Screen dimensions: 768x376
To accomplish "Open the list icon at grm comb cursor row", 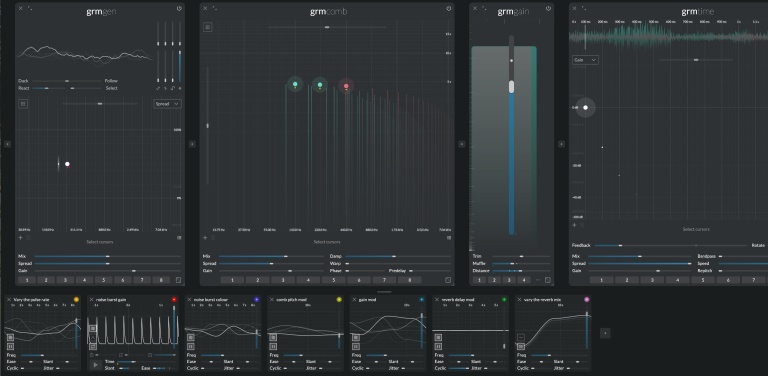I will 448,237.
